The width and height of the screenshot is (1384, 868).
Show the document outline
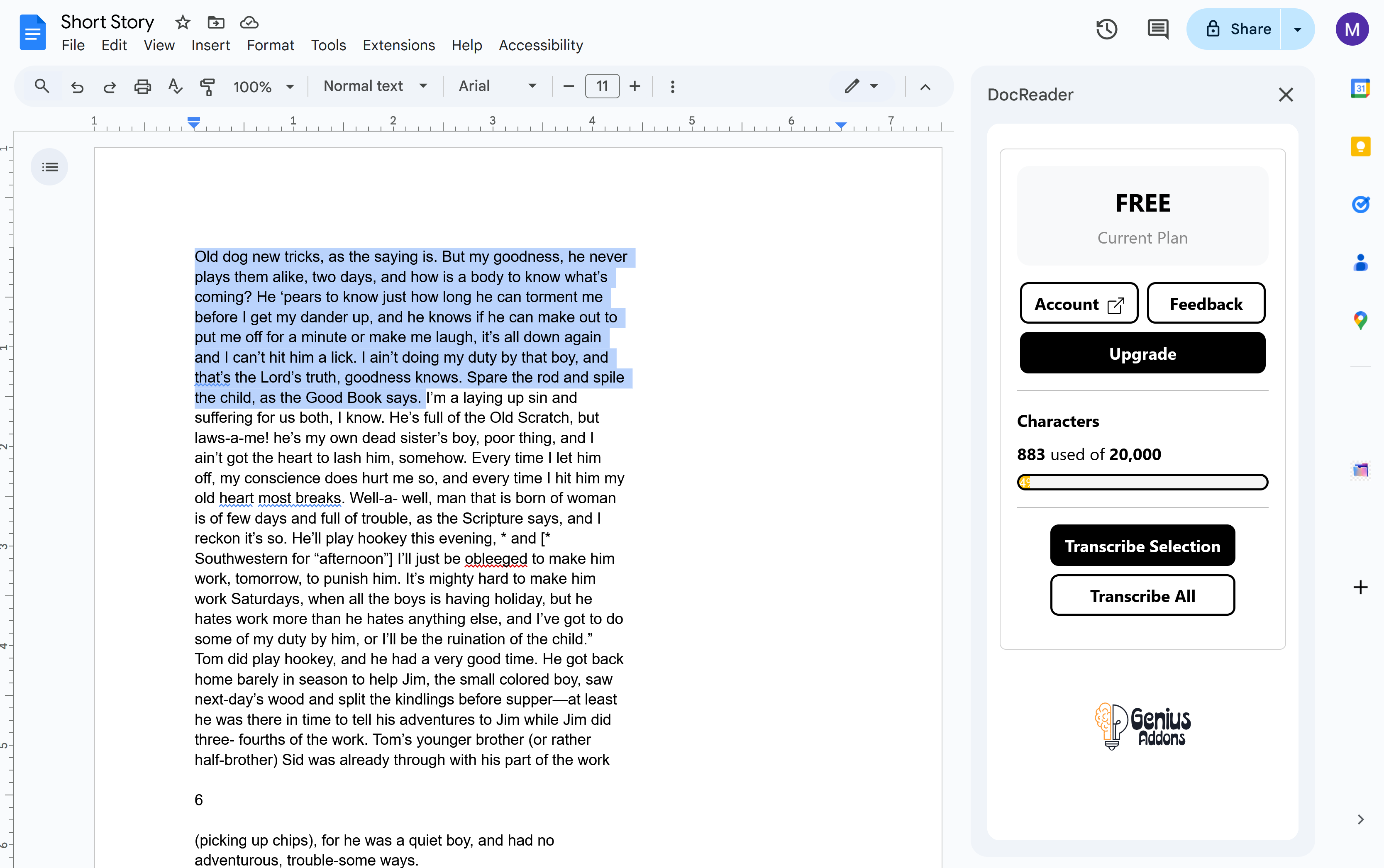pos(50,167)
